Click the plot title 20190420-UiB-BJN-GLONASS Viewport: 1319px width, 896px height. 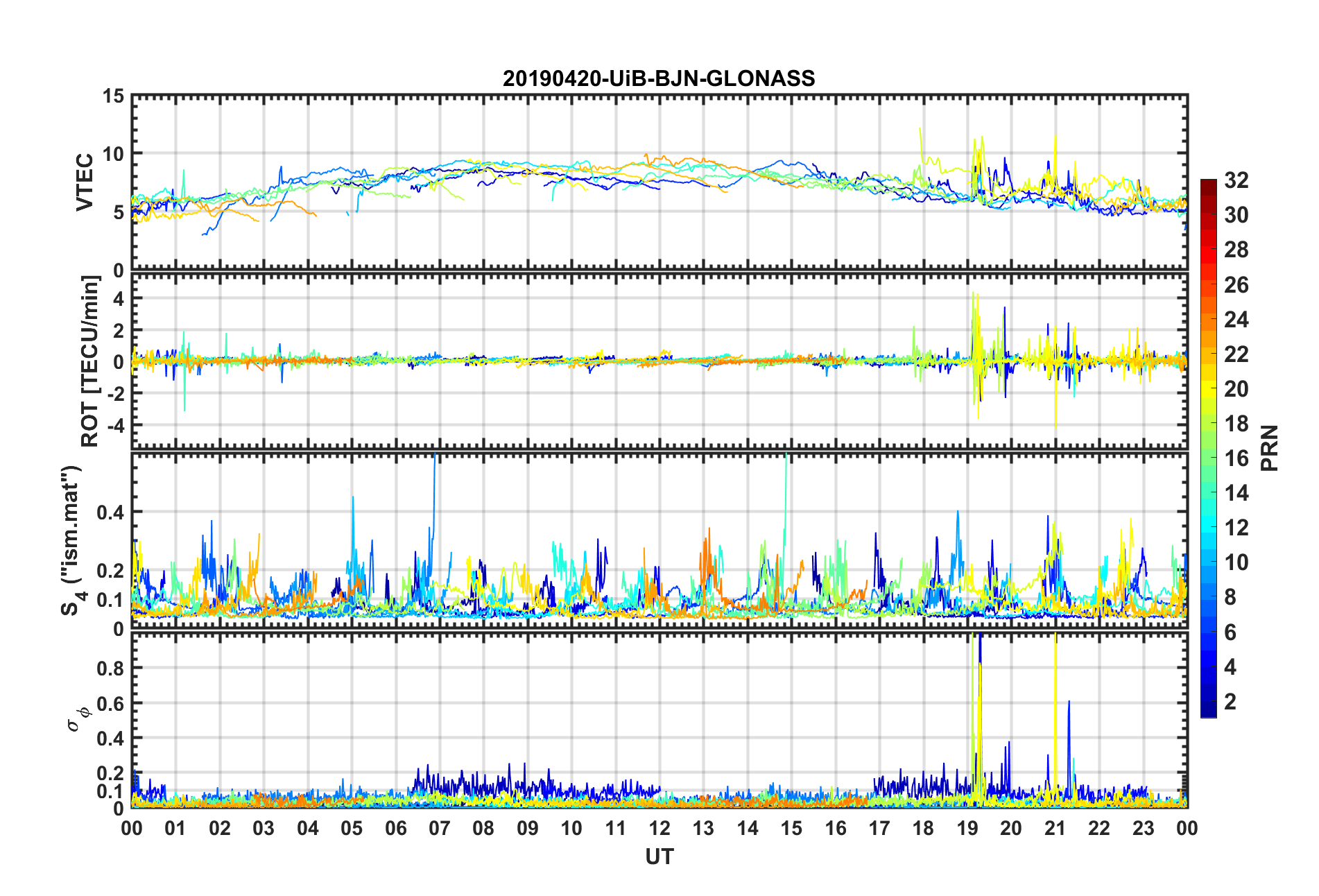(659, 78)
